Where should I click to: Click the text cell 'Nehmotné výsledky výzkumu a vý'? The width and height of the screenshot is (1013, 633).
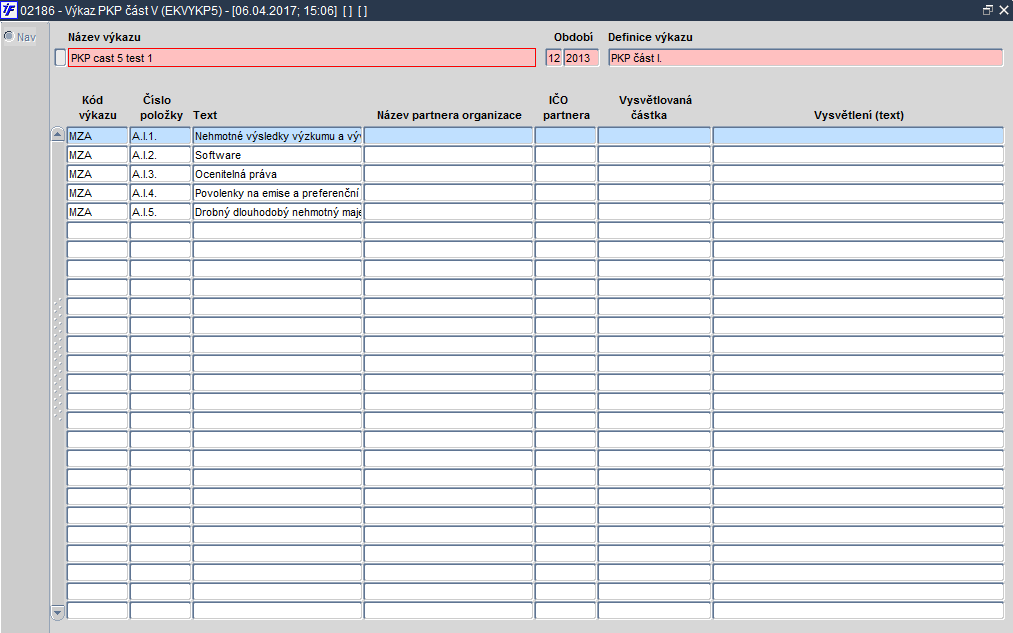coord(277,136)
